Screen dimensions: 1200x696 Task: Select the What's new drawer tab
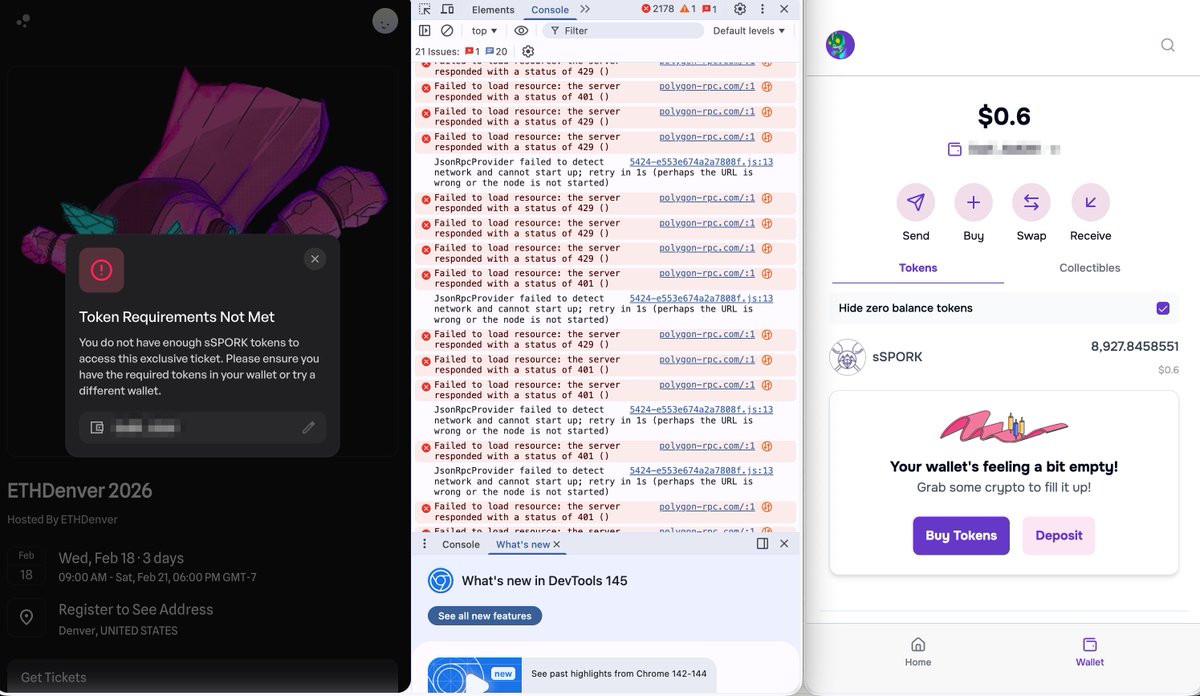(x=522, y=544)
